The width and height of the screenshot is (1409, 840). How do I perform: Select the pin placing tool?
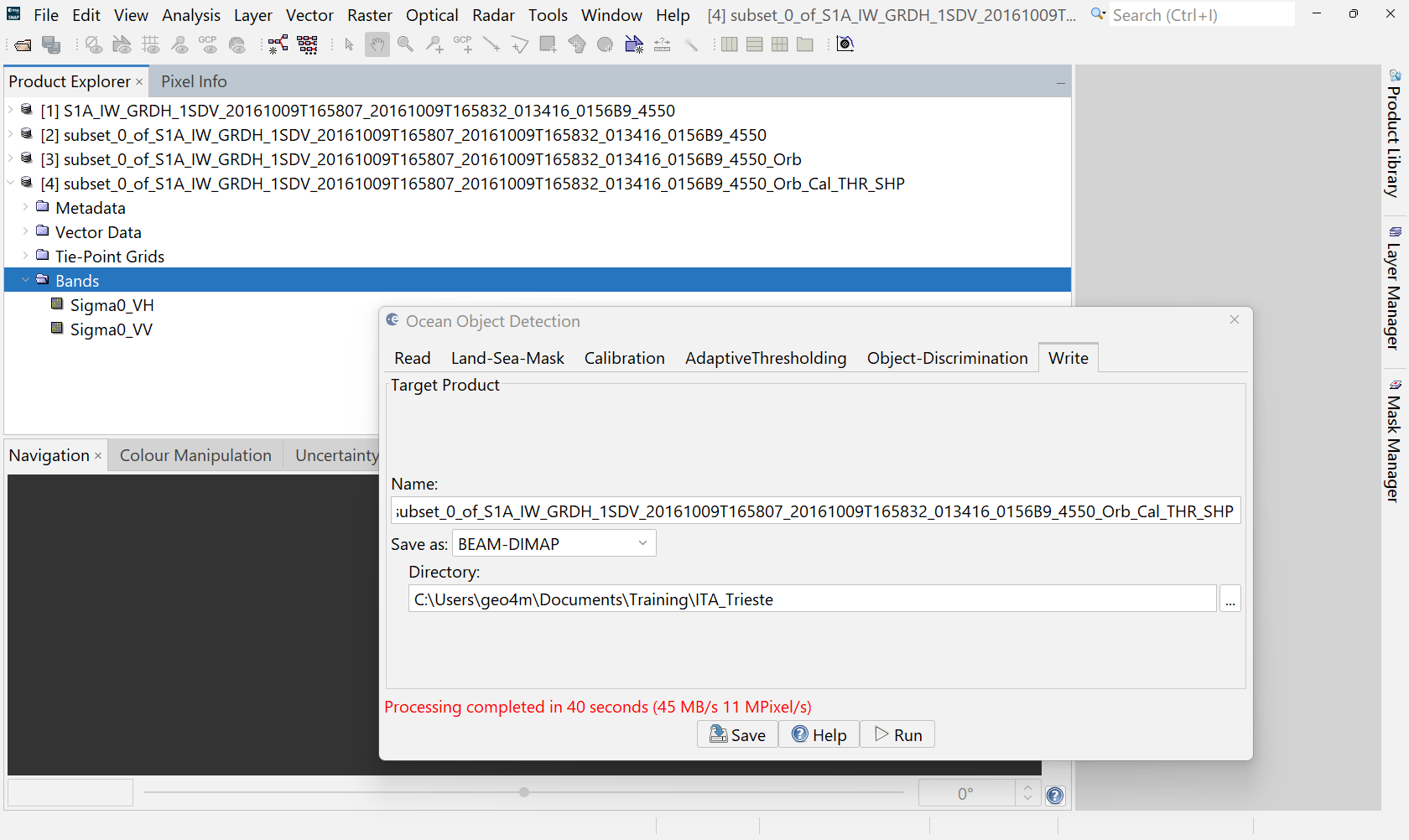pyautogui.click(x=434, y=45)
